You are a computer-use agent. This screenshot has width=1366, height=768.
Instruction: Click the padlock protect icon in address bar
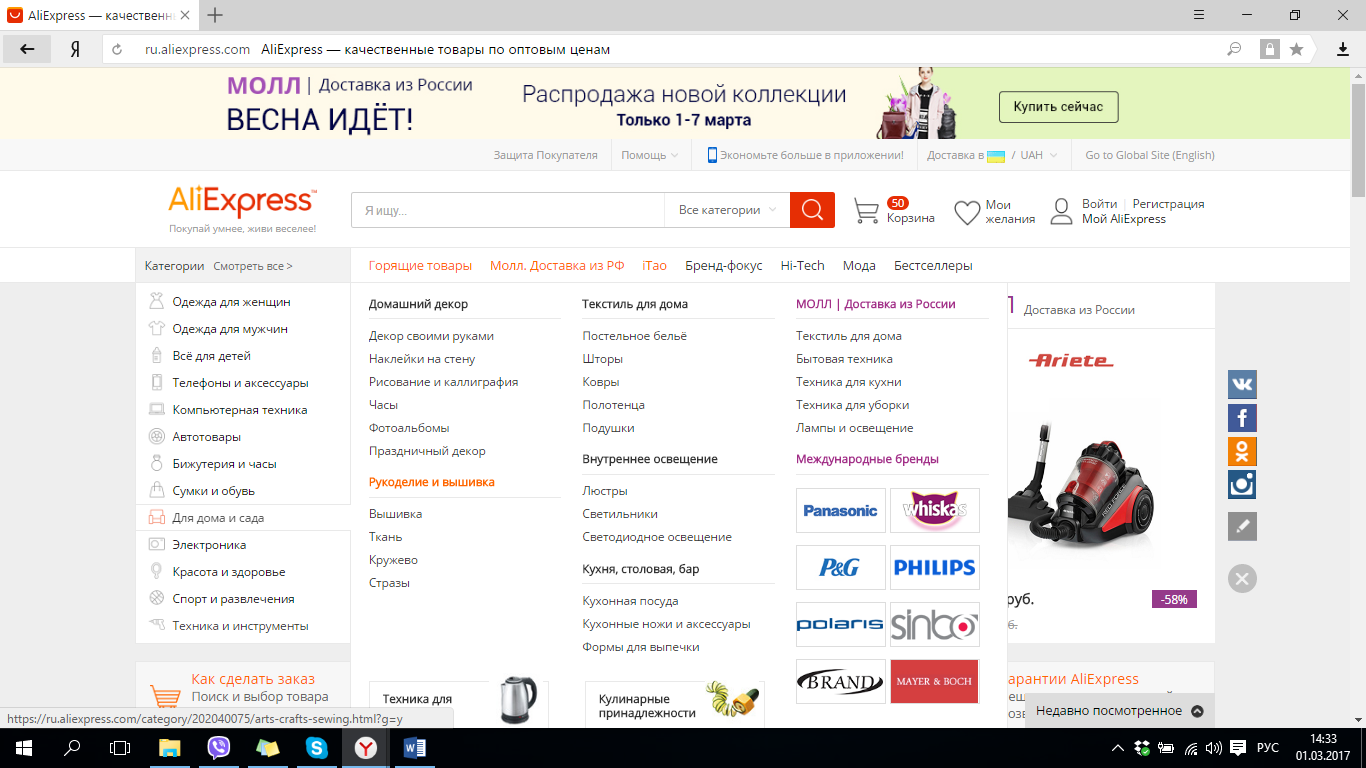(x=1270, y=49)
